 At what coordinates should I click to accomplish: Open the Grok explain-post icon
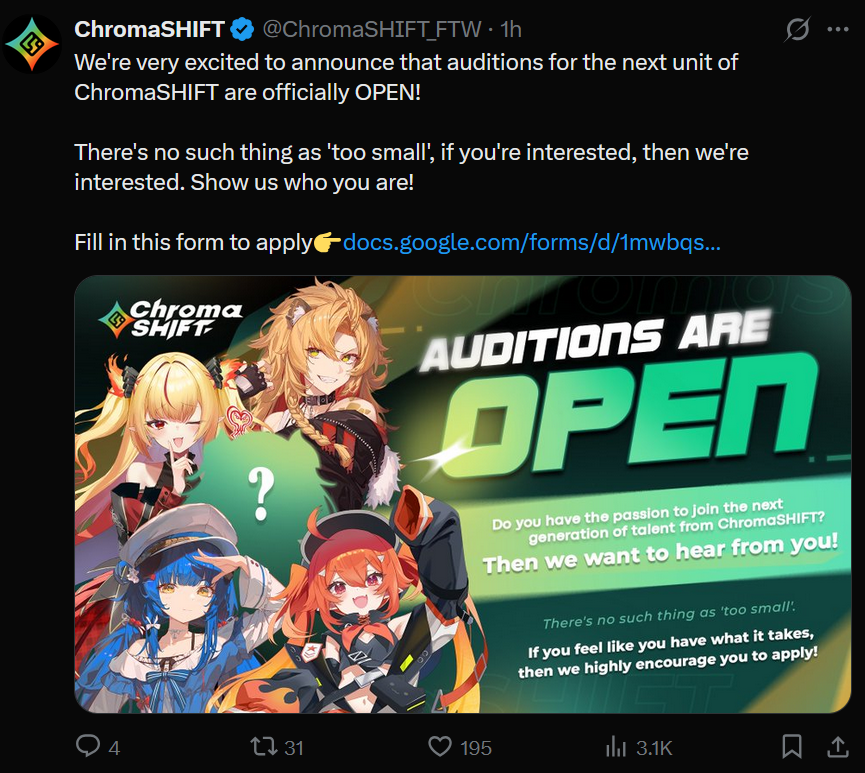click(797, 29)
